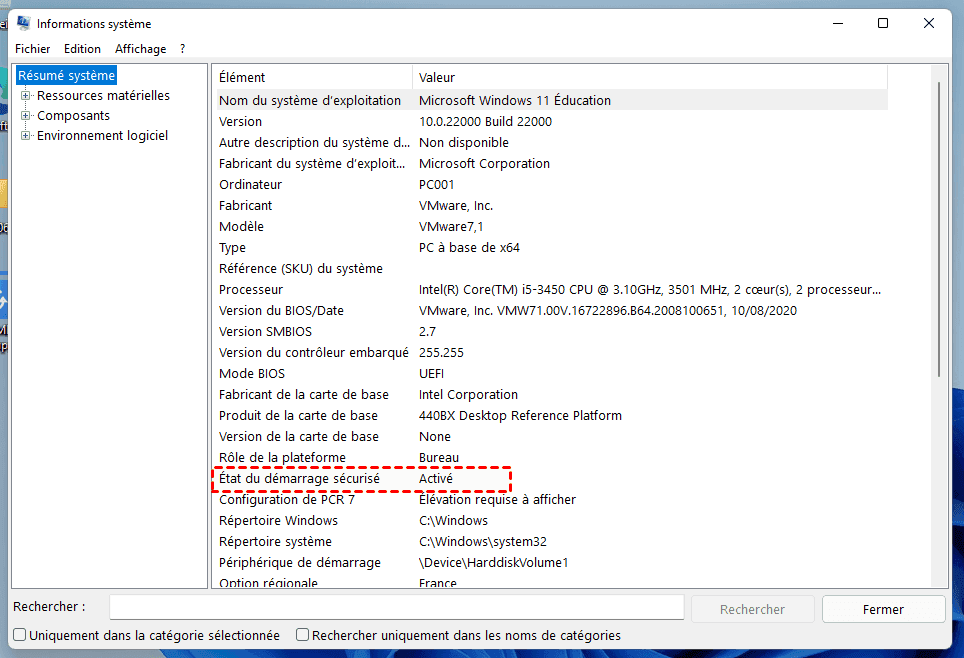
Task: Click the VMware7,1 value
Action: click(451, 226)
